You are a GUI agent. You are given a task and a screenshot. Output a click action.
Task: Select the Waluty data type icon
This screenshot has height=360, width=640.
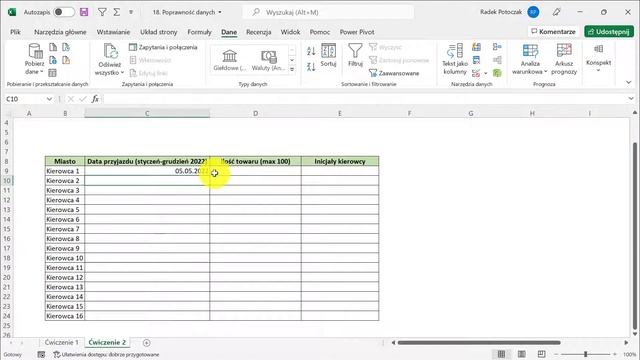pos(269,56)
